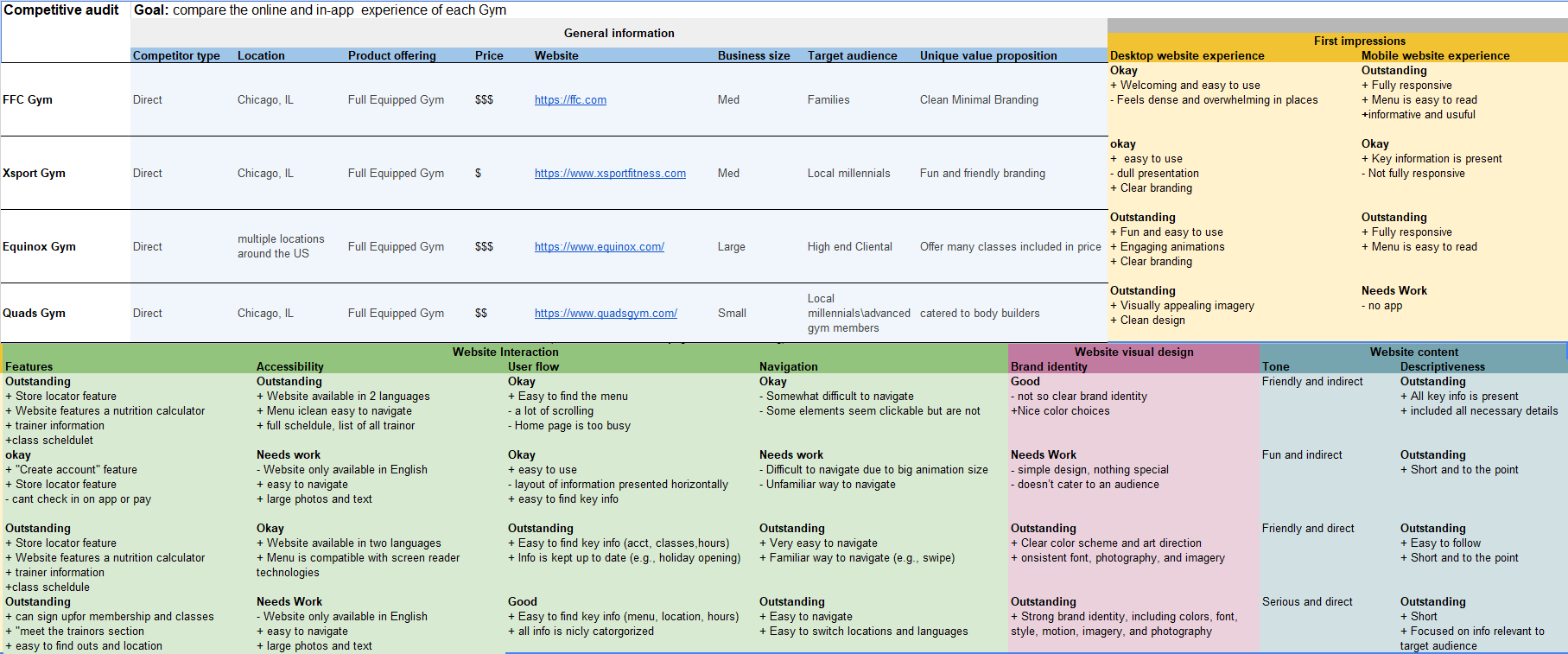The height and width of the screenshot is (654, 1568).
Task: Click the Local millennials cell for Xsport
Action: [848, 173]
